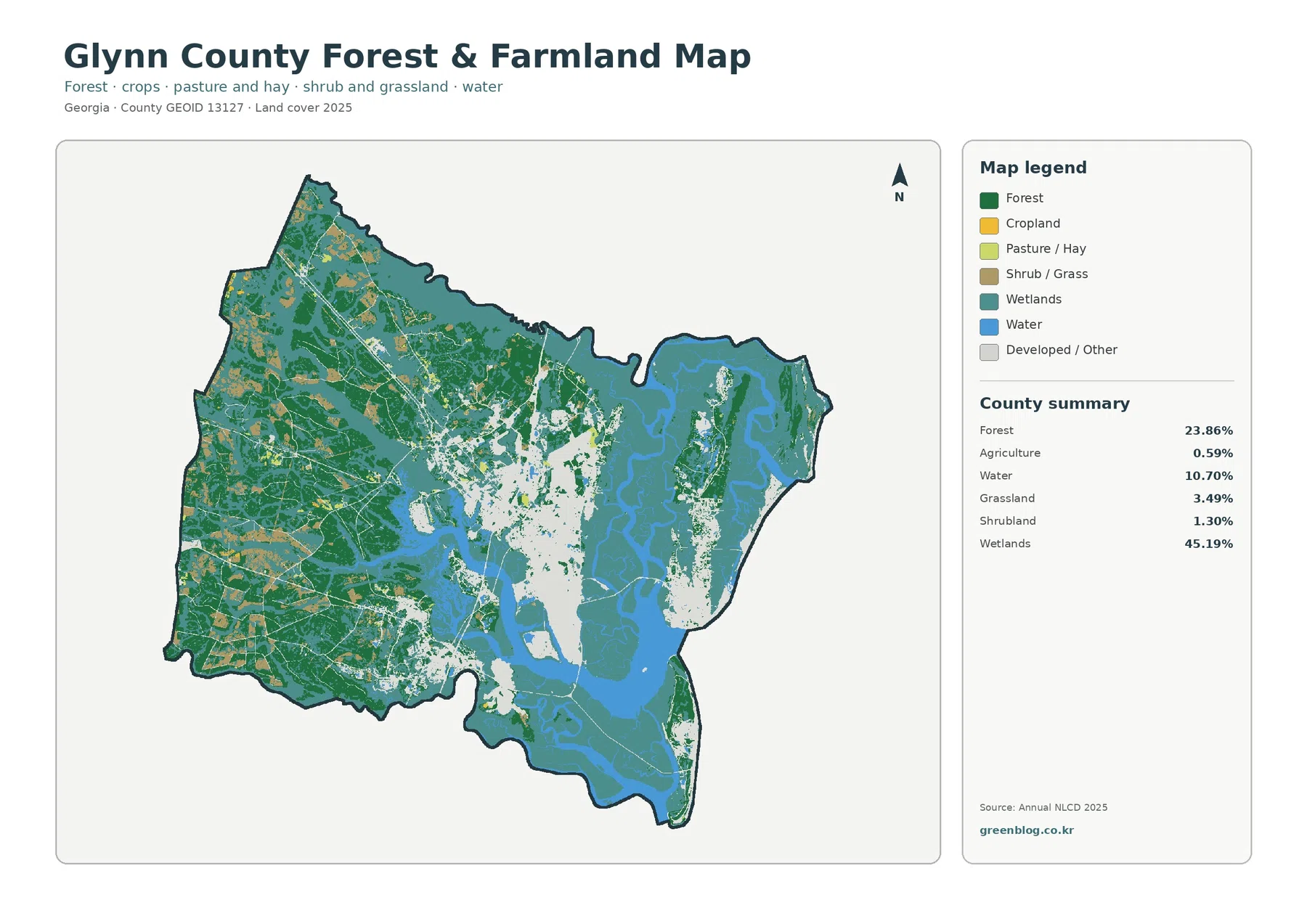Click the 'Georgia · County GEOID 13127' subtitle line

tap(208, 107)
